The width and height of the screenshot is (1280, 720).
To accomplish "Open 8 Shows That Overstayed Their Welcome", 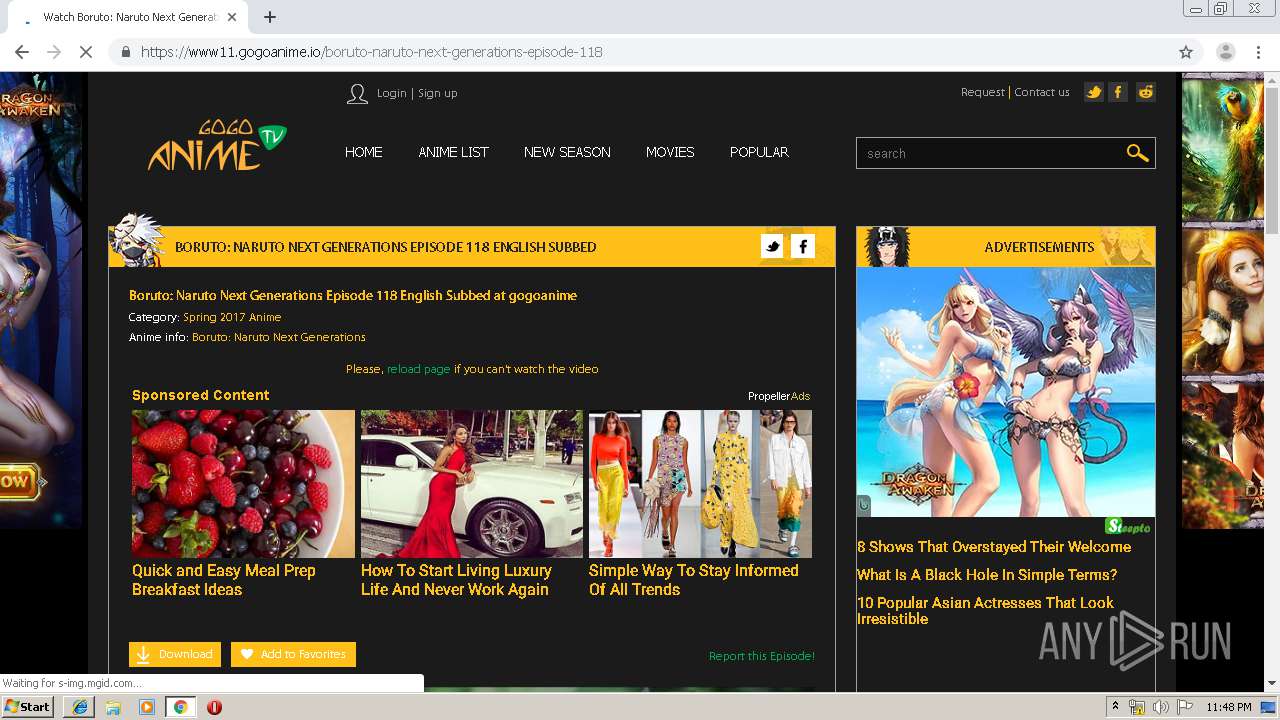I will (994, 547).
